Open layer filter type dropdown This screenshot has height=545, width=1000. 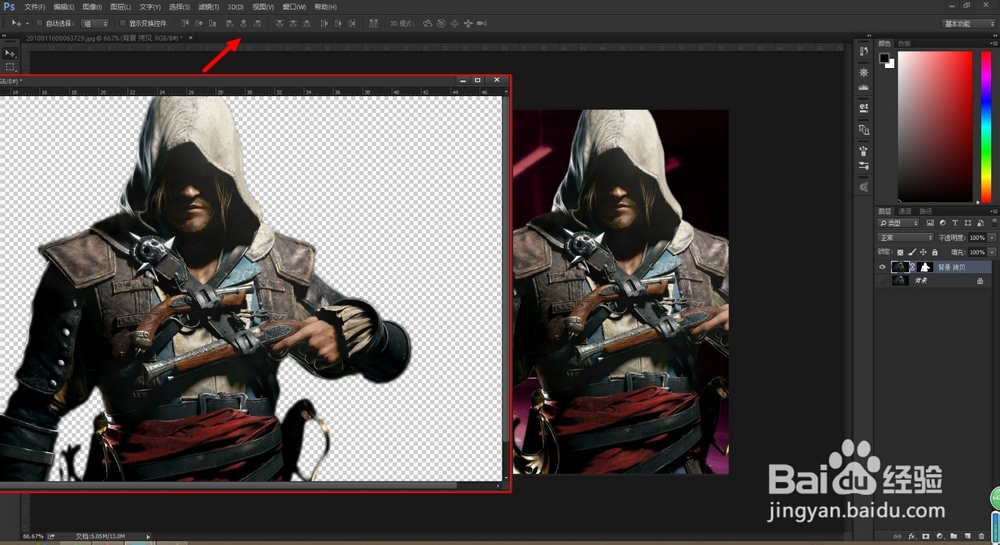(899, 223)
